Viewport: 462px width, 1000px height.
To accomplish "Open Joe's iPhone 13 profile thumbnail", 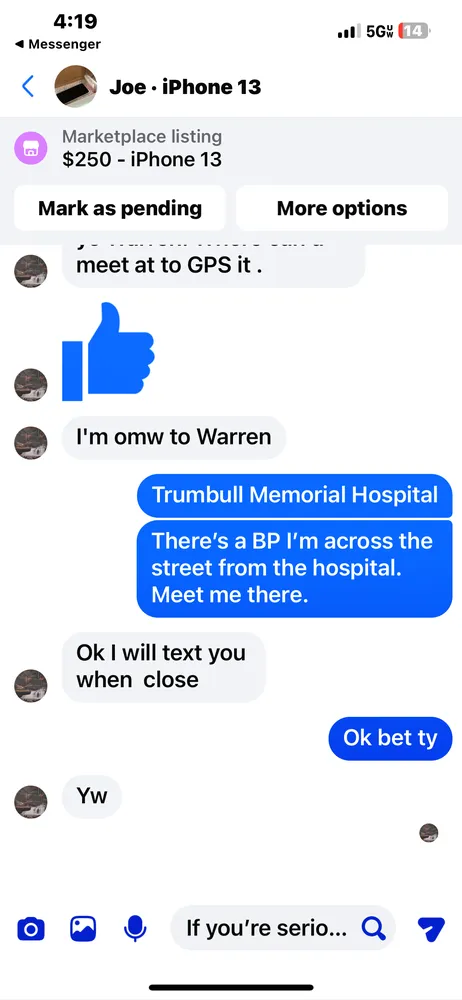I will [x=76, y=86].
